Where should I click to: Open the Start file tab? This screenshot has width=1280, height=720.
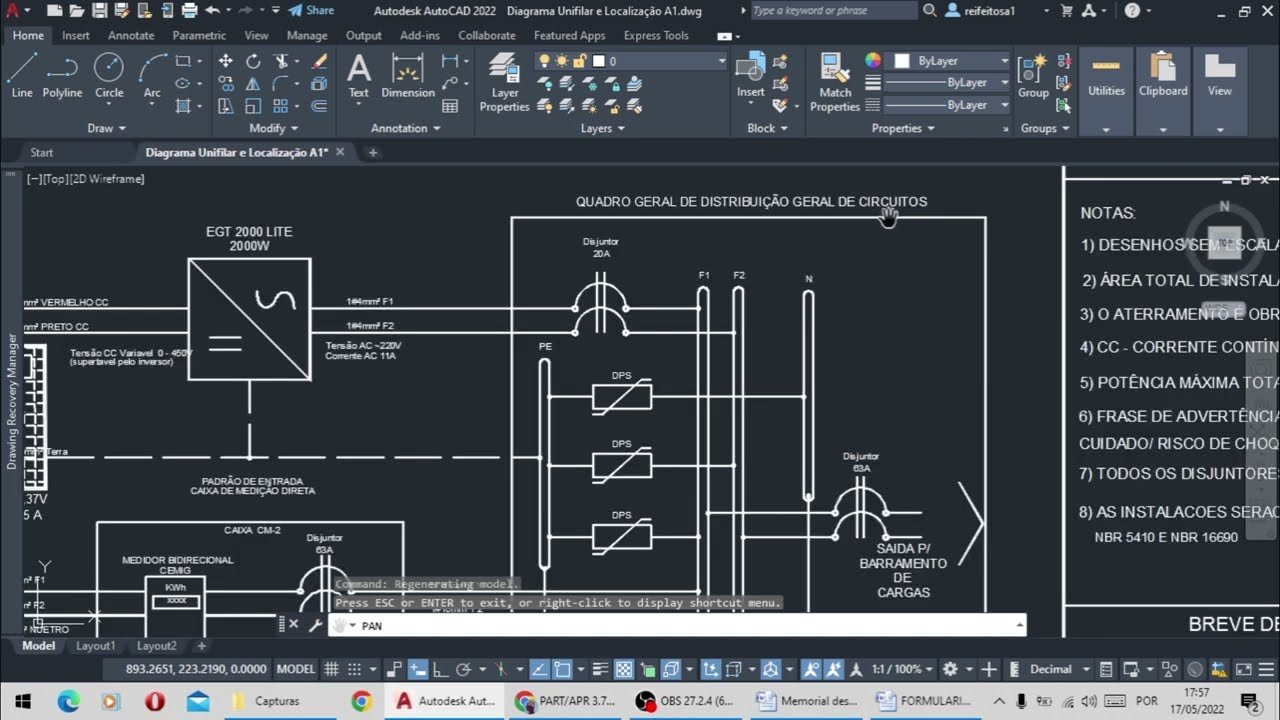(42, 152)
